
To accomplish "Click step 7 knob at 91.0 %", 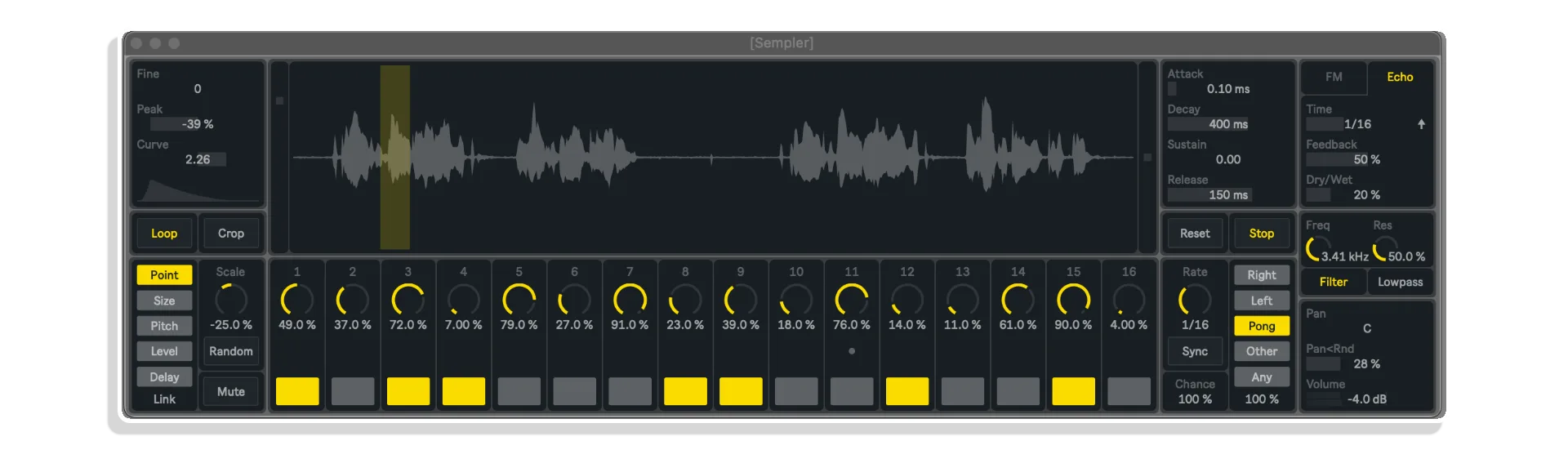I will pos(630,300).
